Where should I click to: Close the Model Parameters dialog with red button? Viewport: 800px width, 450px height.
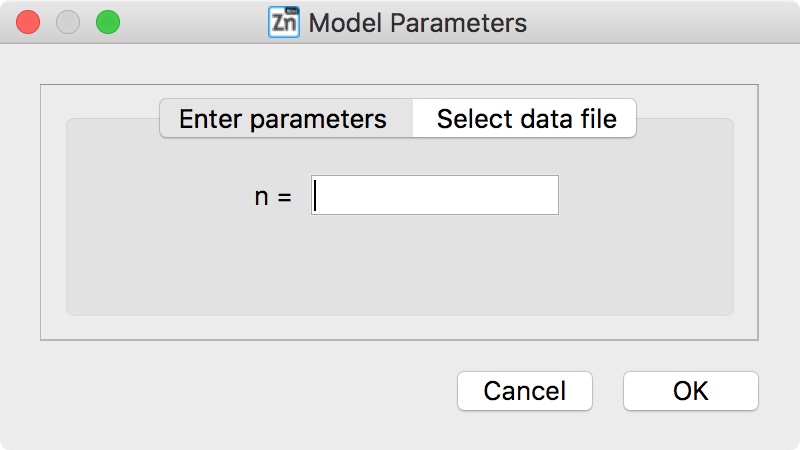(28, 22)
